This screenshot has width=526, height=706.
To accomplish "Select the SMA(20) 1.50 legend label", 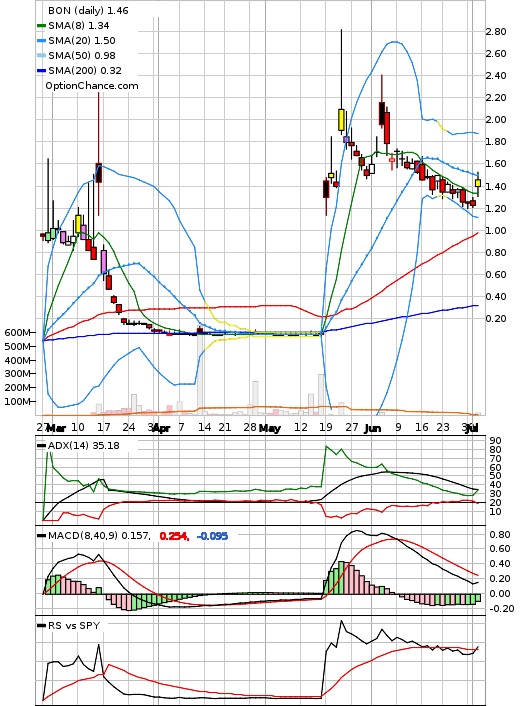I will coord(82,41).
